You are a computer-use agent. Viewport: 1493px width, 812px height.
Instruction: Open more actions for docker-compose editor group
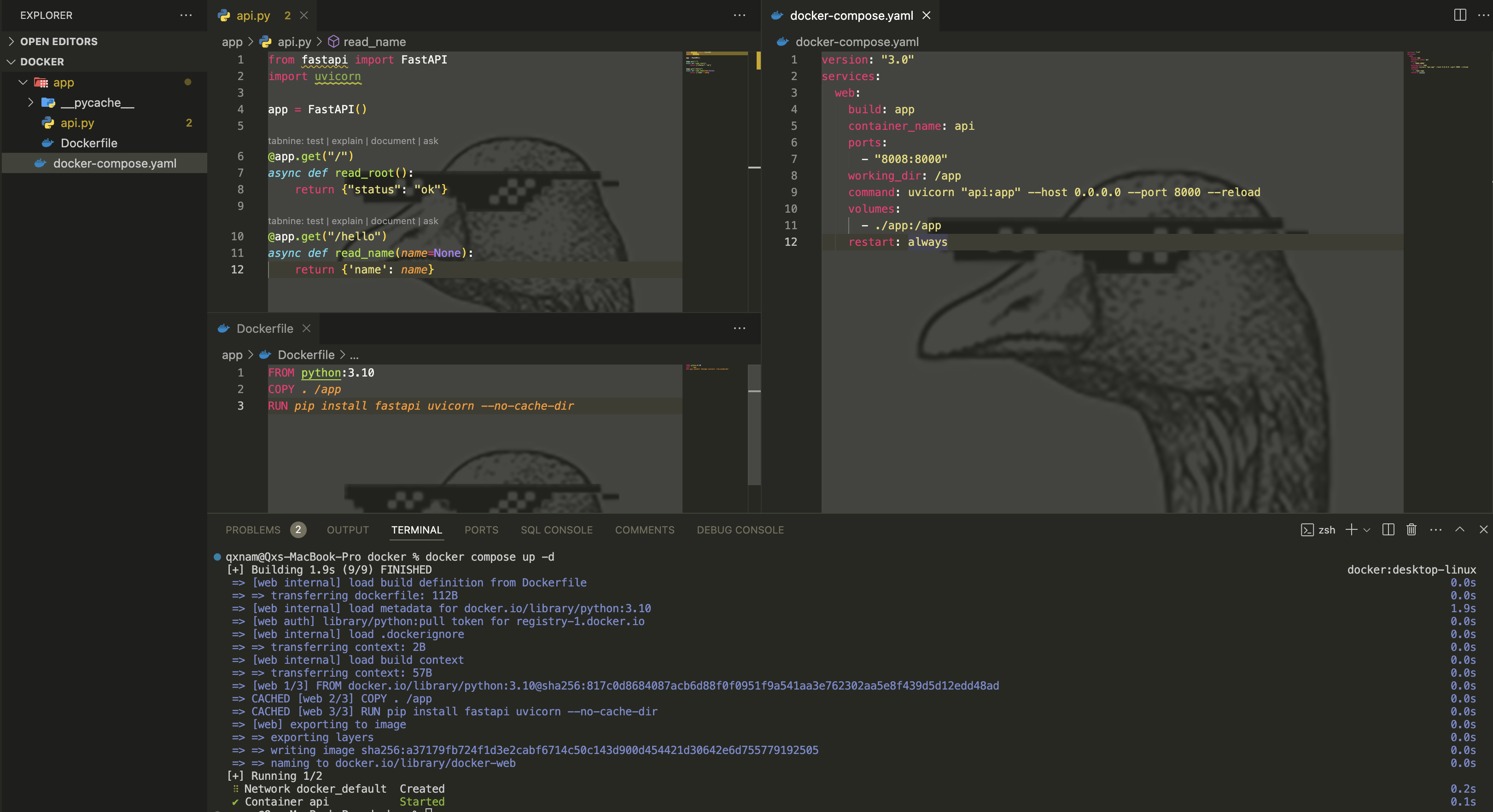point(1483,15)
